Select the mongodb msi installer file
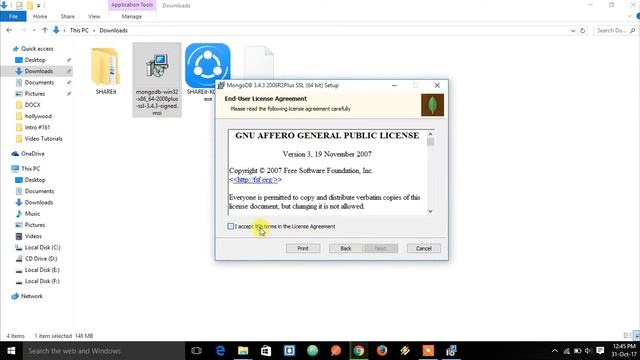The image size is (640, 360). (157, 80)
